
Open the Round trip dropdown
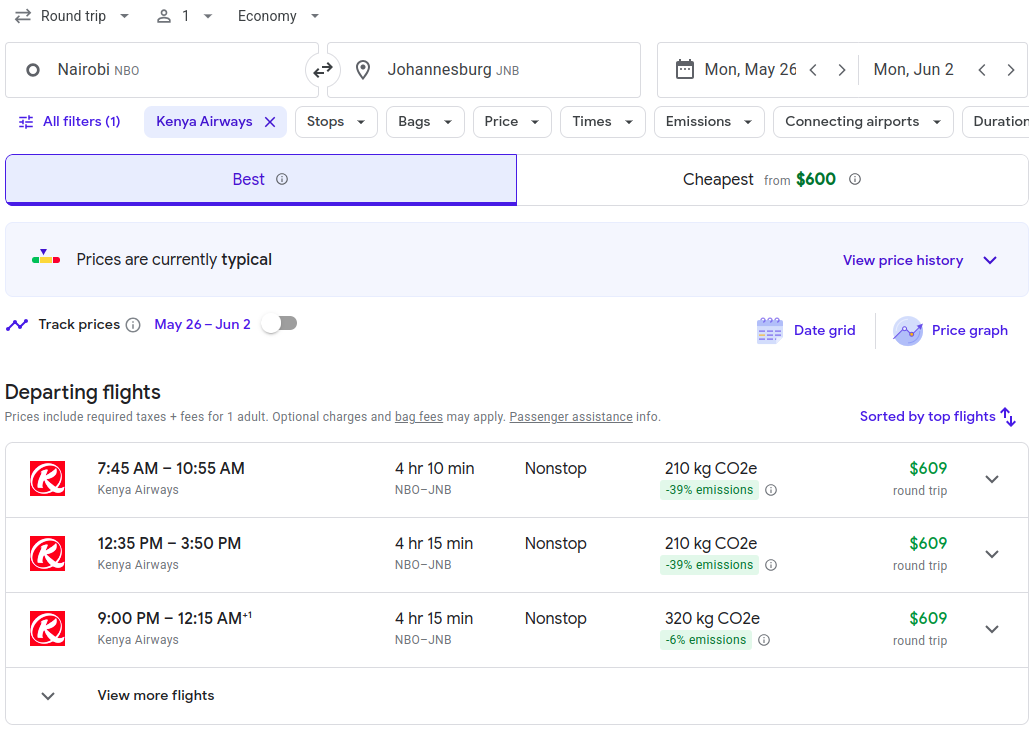click(x=72, y=16)
